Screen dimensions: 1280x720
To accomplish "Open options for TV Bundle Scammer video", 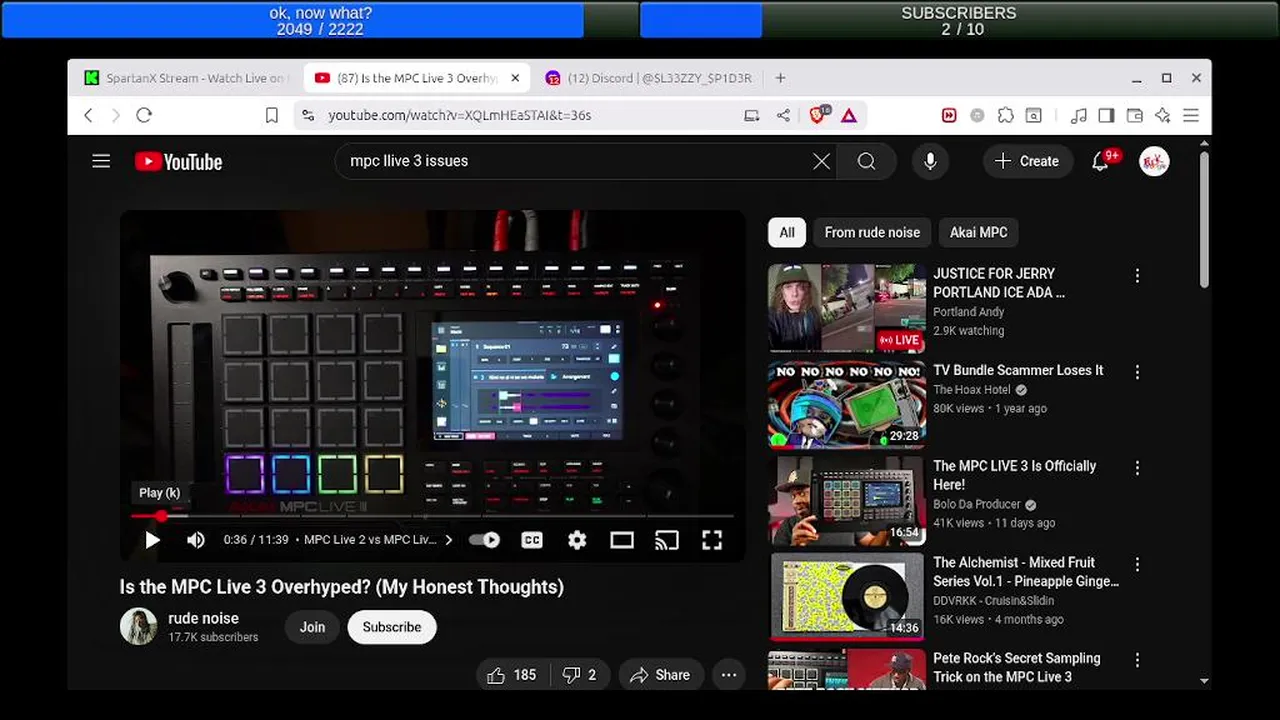I will pyautogui.click(x=1137, y=372).
